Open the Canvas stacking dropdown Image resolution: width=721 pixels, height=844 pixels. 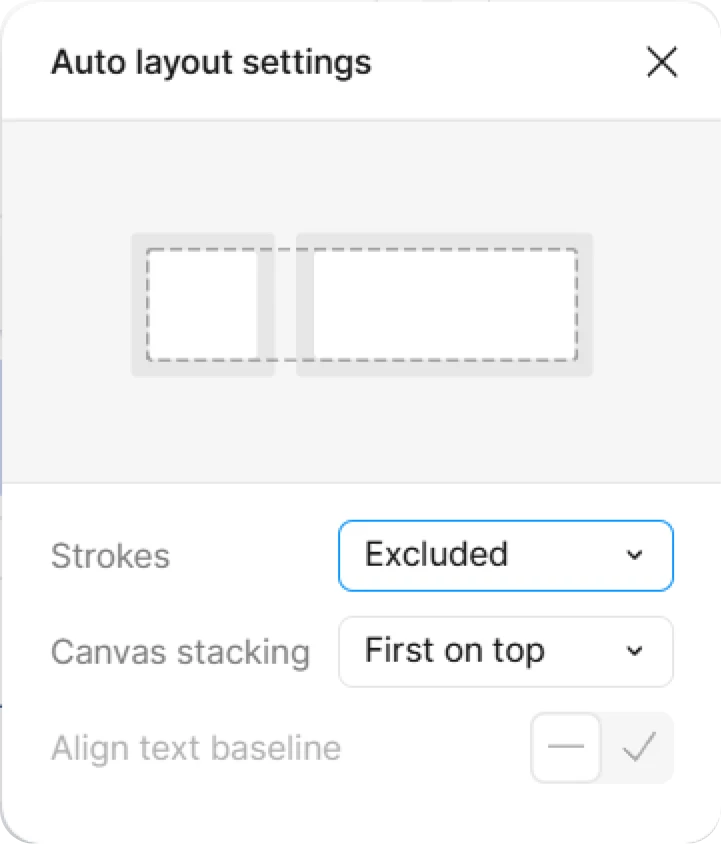click(x=505, y=652)
